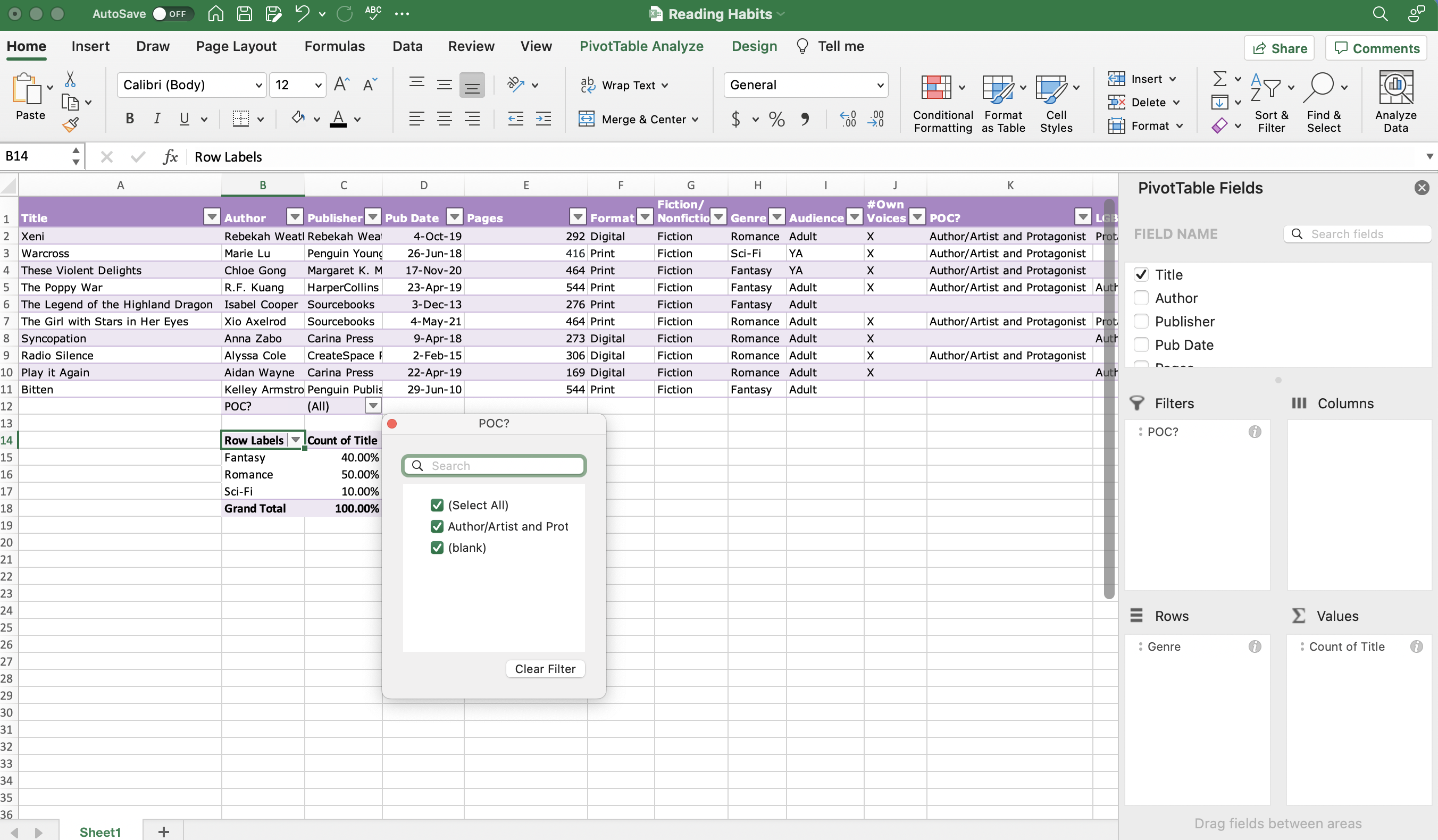Select the PivotTable Analyze menu tab
The image size is (1438, 840).
click(641, 46)
